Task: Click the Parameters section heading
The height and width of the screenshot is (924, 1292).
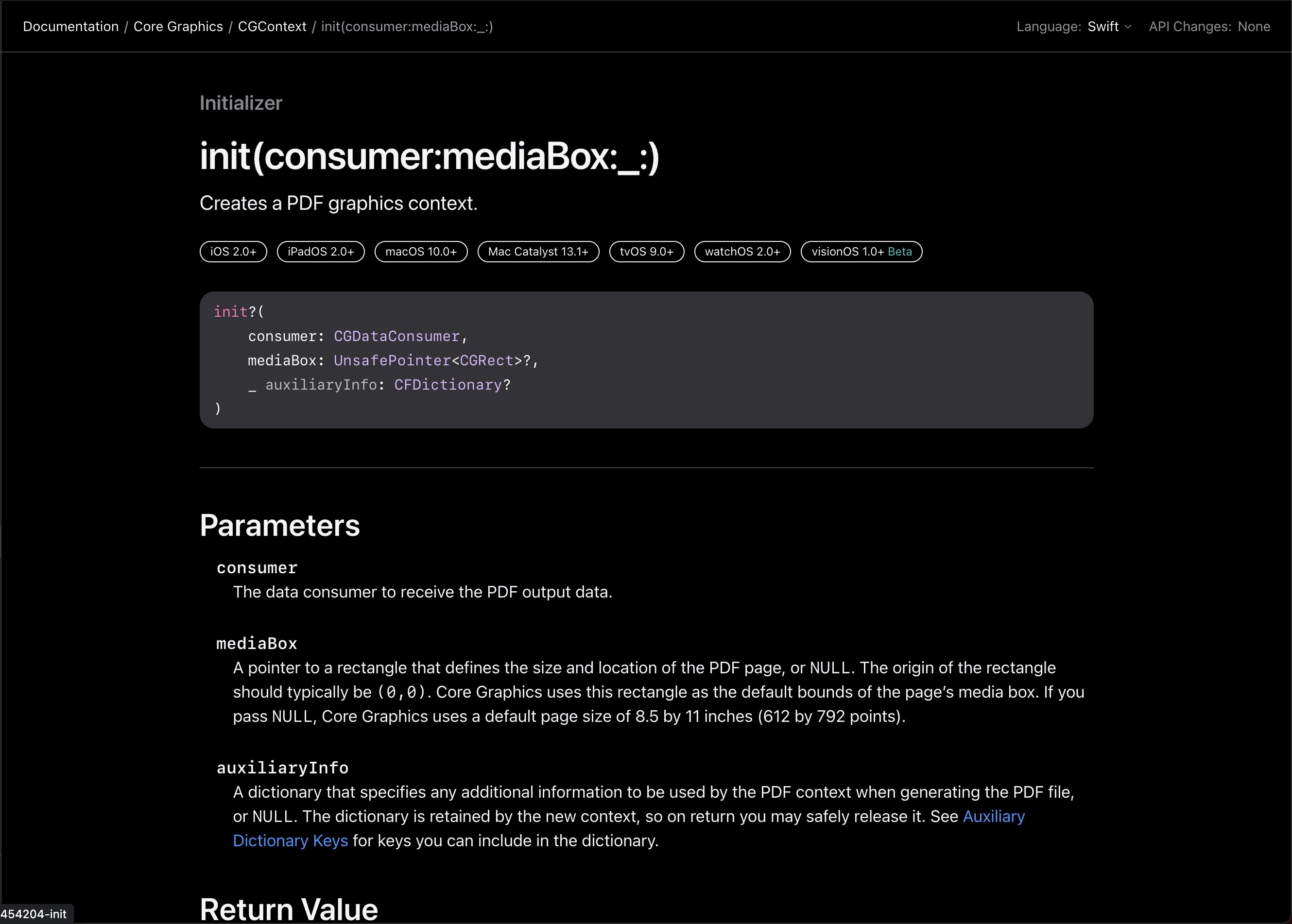Action: point(280,525)
